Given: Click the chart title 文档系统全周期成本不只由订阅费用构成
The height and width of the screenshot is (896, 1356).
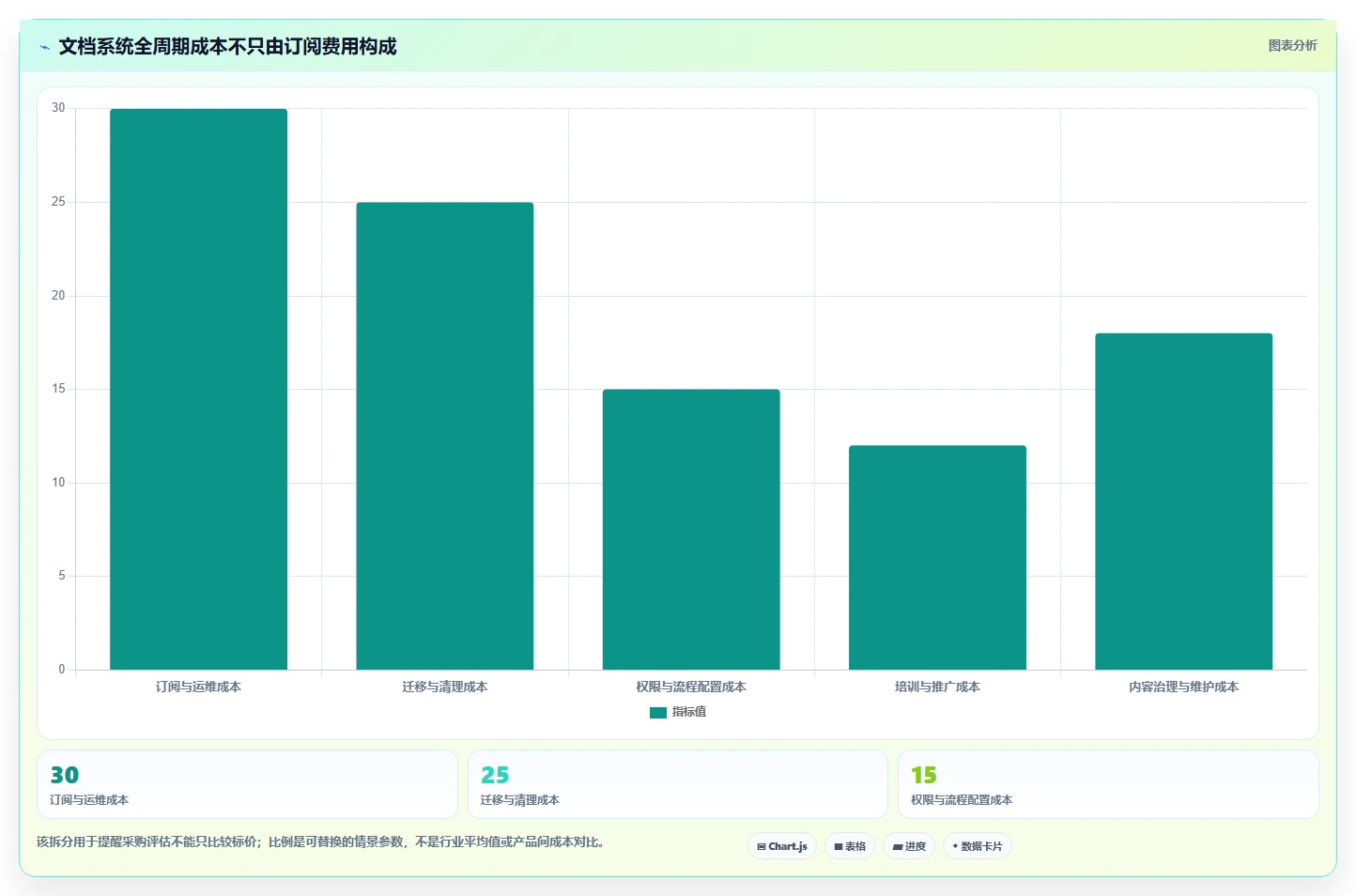Looking at the screenshot, I should coord(227,46).
